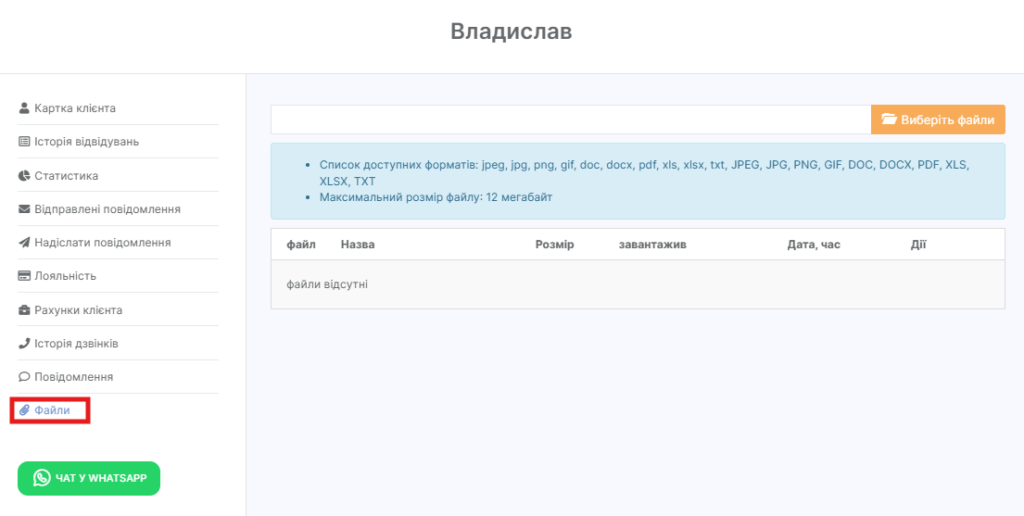
Task: Click the card icon next to Лояльність
Action: coord(25,276)
